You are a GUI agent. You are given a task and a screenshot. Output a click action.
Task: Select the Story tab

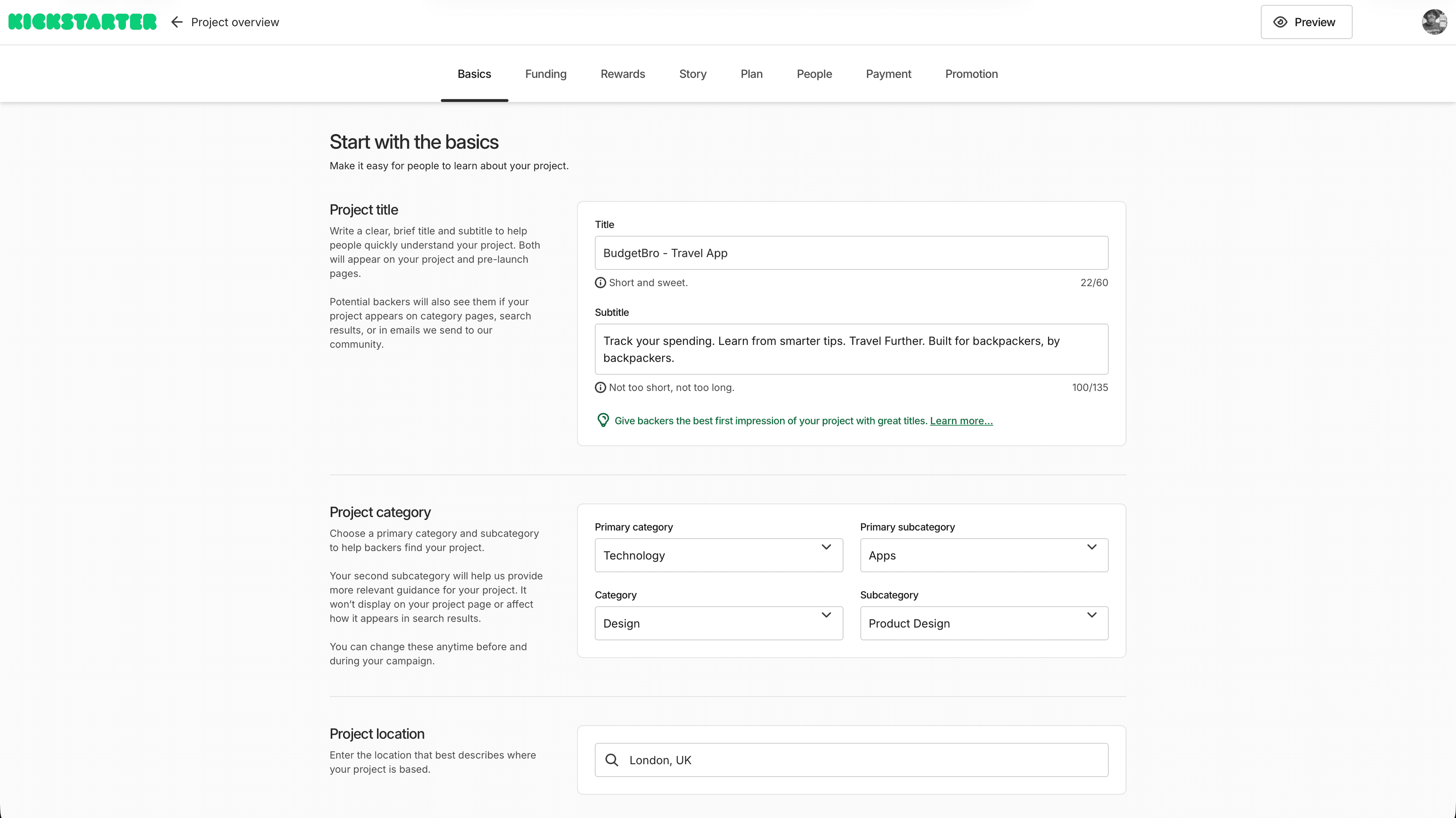[x=692, y=74]
